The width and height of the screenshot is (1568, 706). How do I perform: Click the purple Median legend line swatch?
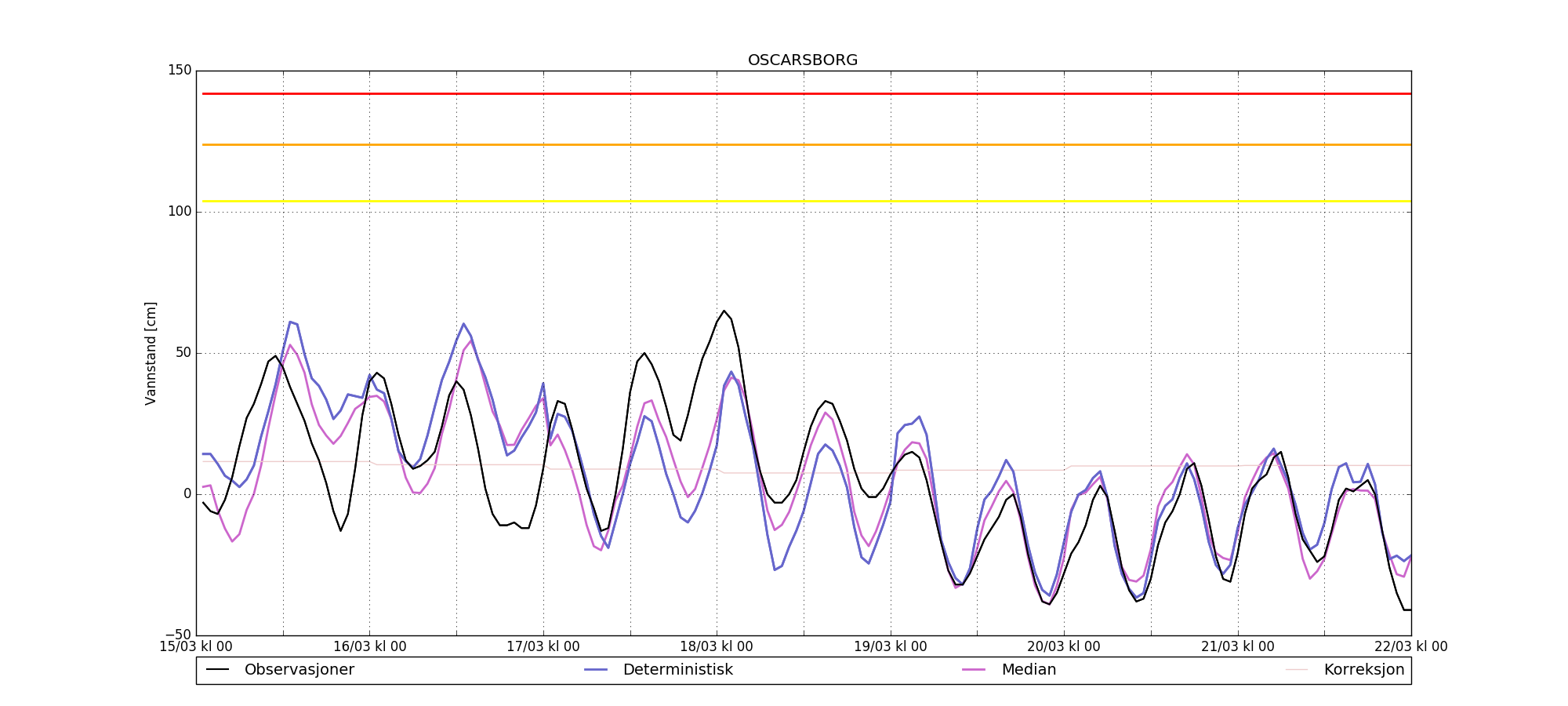(x=974, y=670)
